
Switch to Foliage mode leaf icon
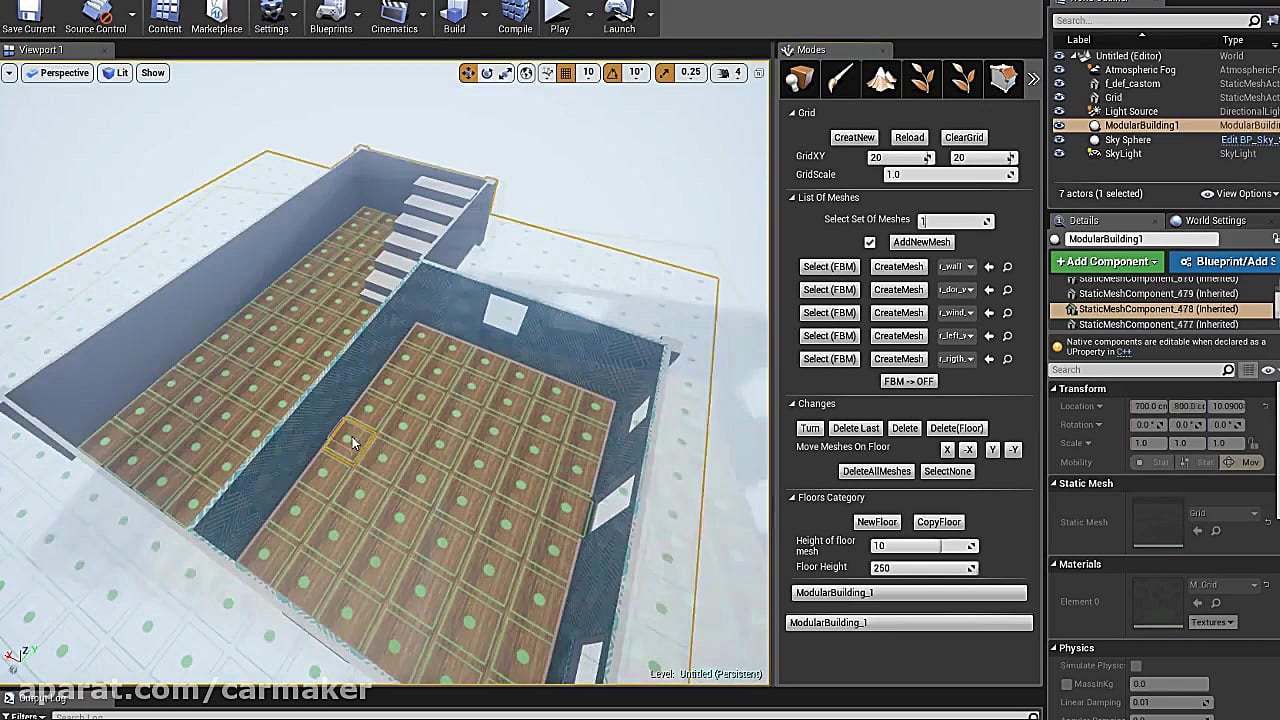pos(922,79)
